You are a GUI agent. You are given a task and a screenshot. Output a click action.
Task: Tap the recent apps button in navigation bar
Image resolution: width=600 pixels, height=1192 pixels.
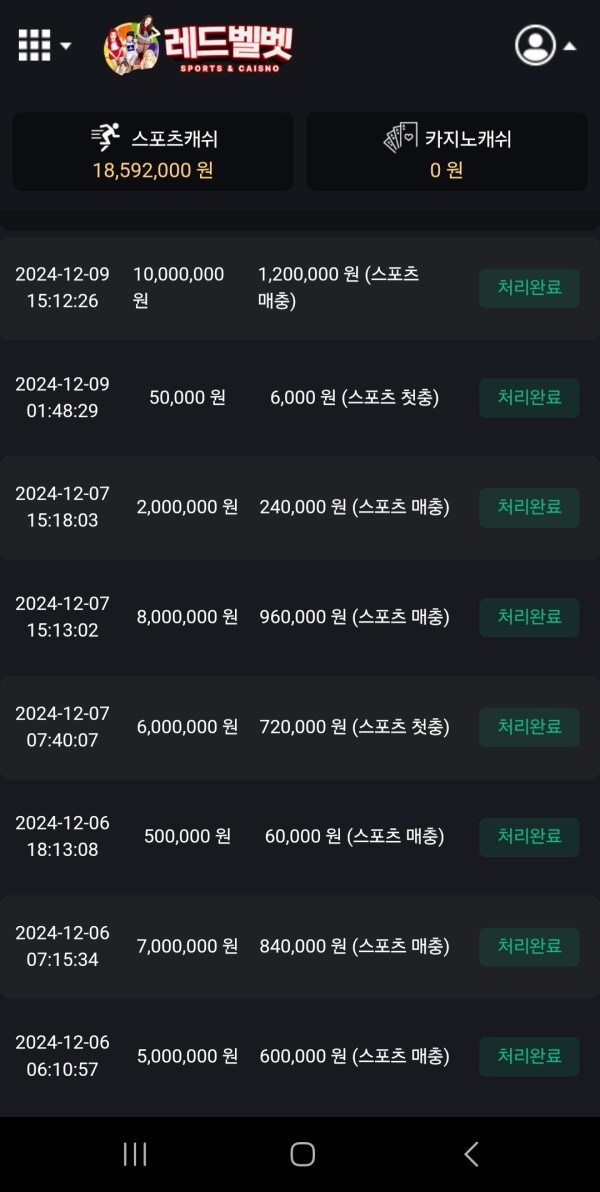click(133, 1153)
